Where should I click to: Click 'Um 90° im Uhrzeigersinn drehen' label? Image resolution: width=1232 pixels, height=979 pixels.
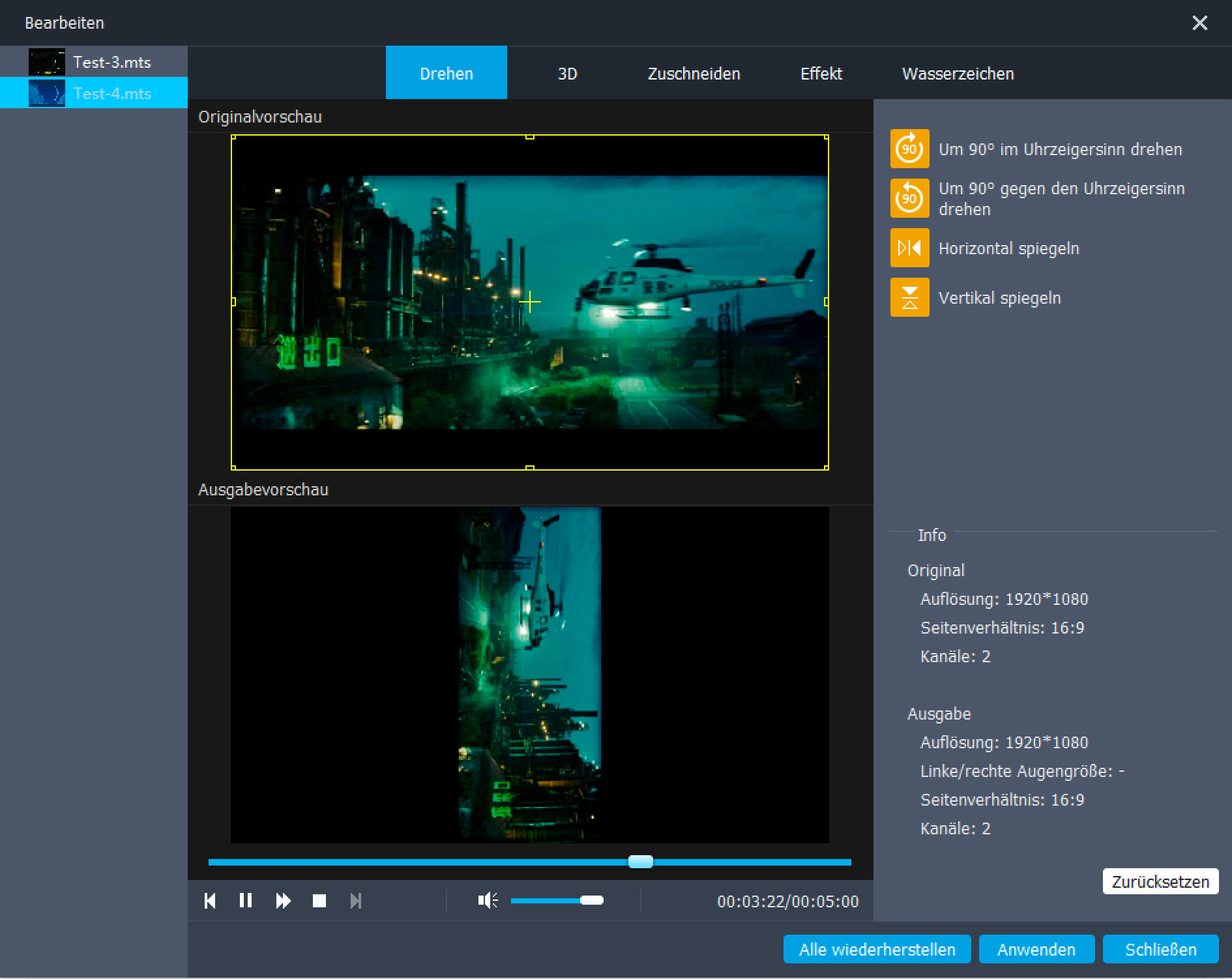[x=1060, y=149]
